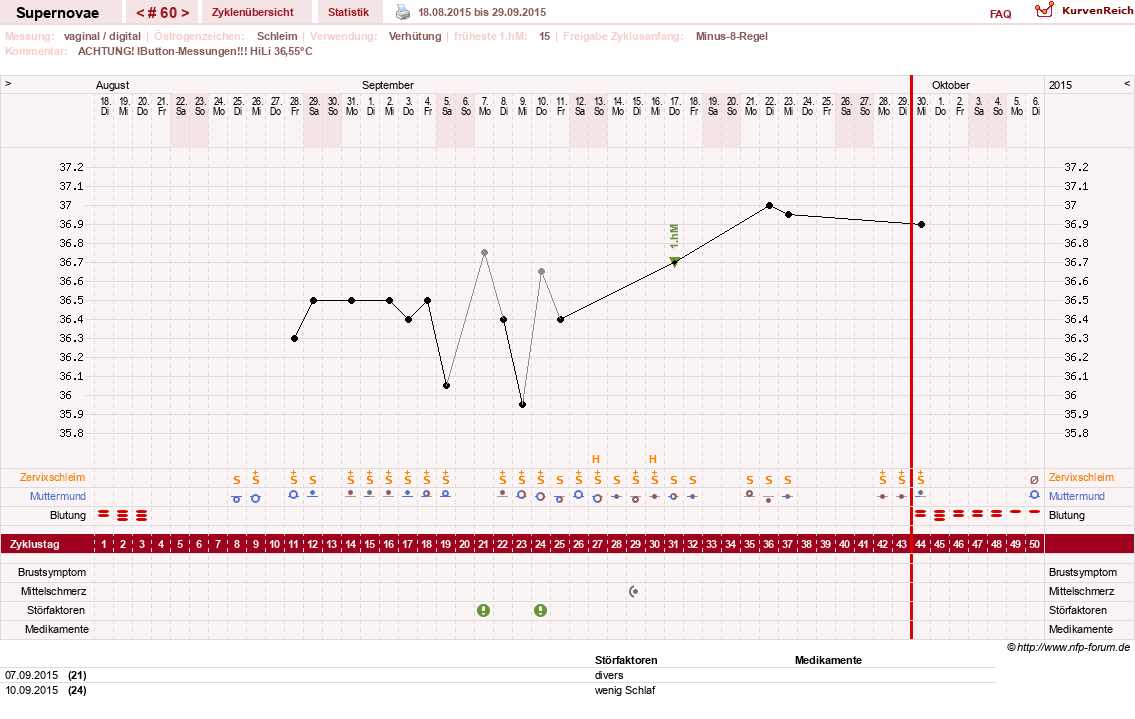Screen dimensions: 1135x719
Task: Click the bleeding symbol on cycle day 3
Action: [x=141, y=516]
